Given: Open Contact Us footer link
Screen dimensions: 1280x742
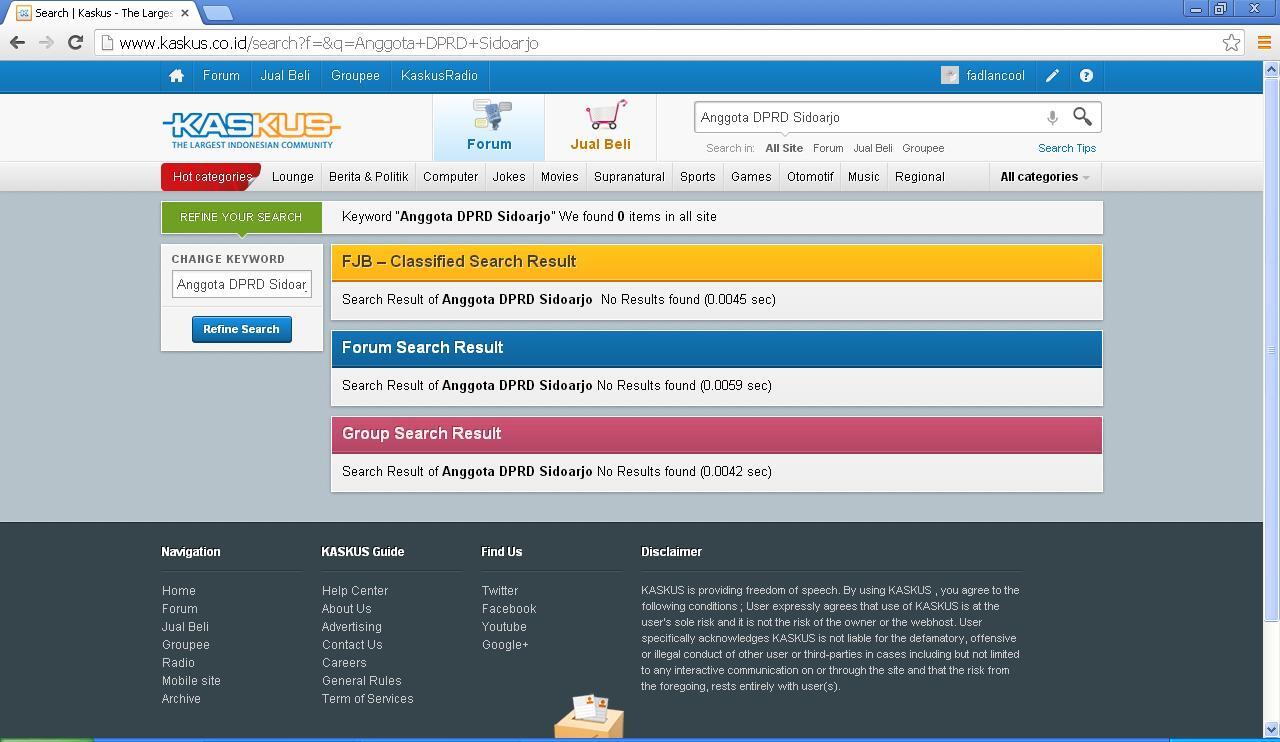Looking at the screenshot, I should [352, 645].
